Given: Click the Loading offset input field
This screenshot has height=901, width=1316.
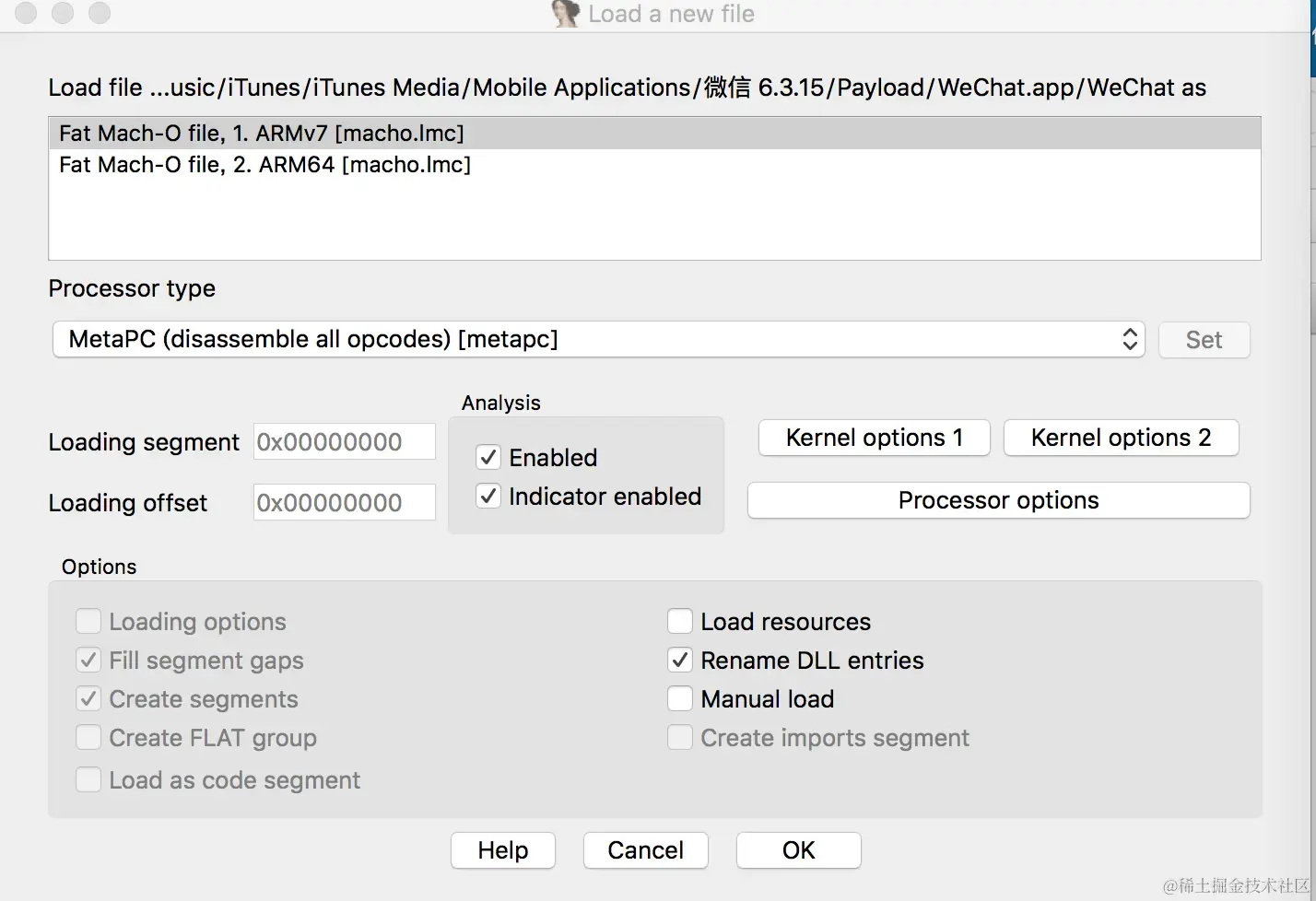Looking at the screenshot, I should 344,503.
